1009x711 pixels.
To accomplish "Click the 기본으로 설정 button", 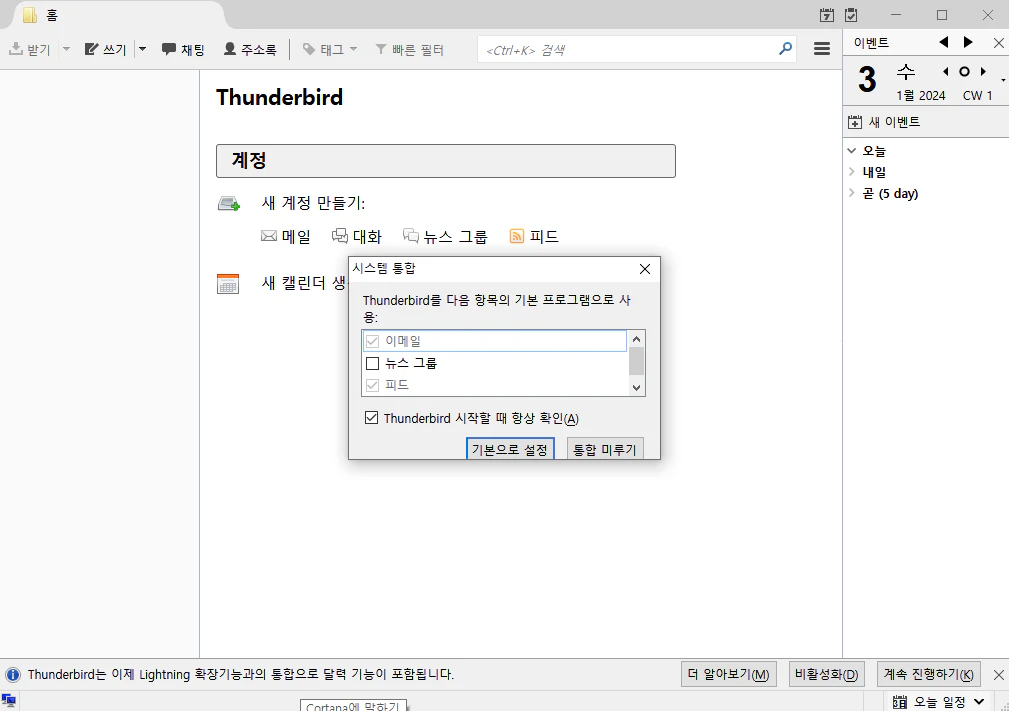I will click(510, 449).
